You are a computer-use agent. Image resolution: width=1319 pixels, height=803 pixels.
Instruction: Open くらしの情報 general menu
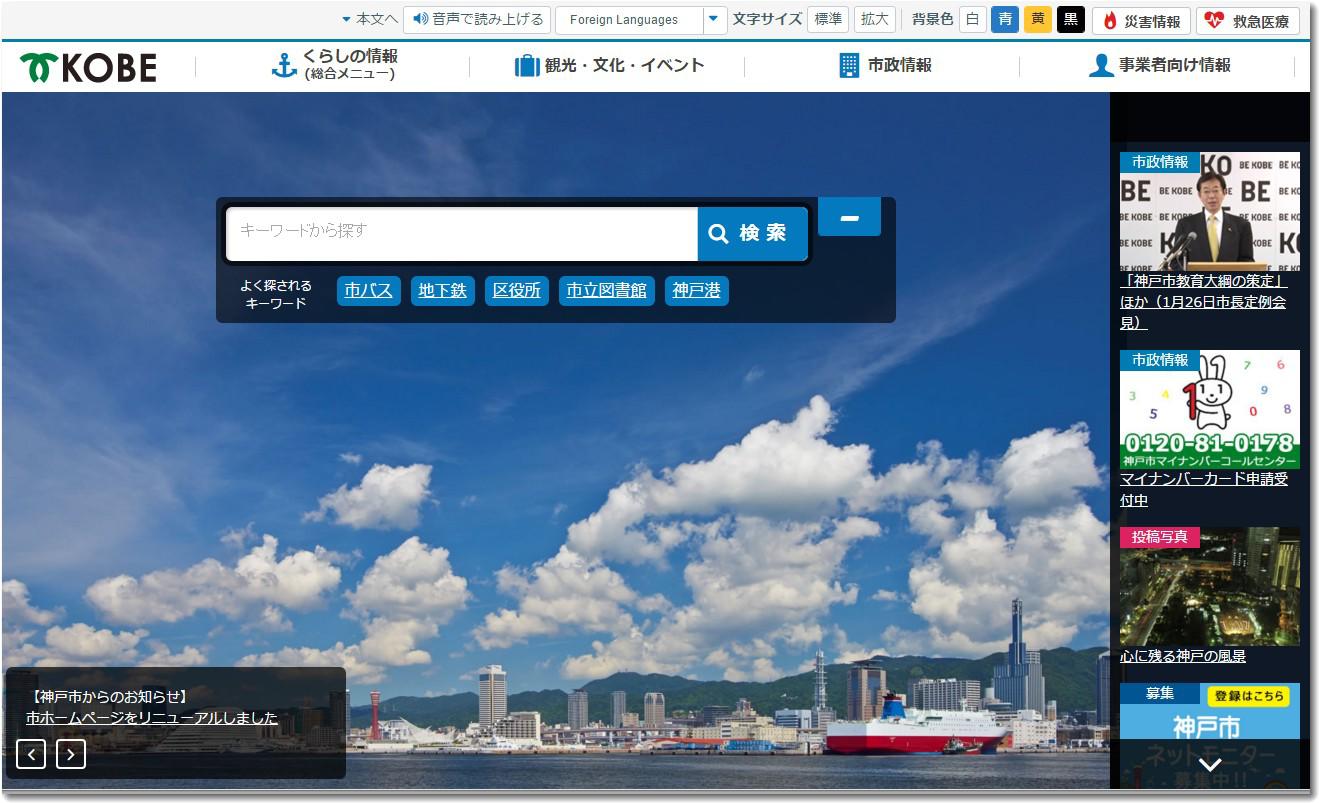pyautogui.click(x=334, y=65)
